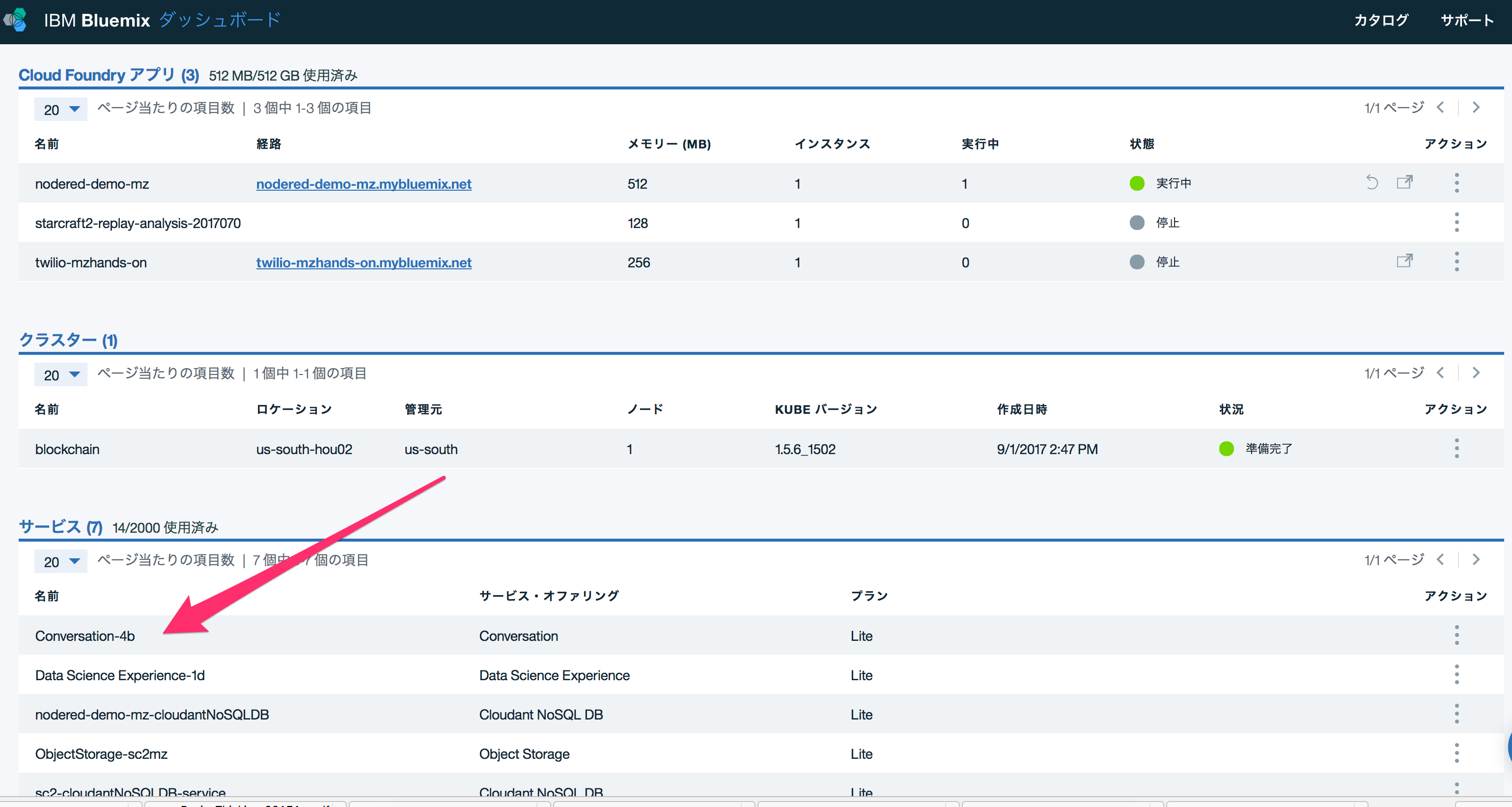Open actions menu for blockchain cluster
1512x807 pixels.
click(x=1456, y=449)
